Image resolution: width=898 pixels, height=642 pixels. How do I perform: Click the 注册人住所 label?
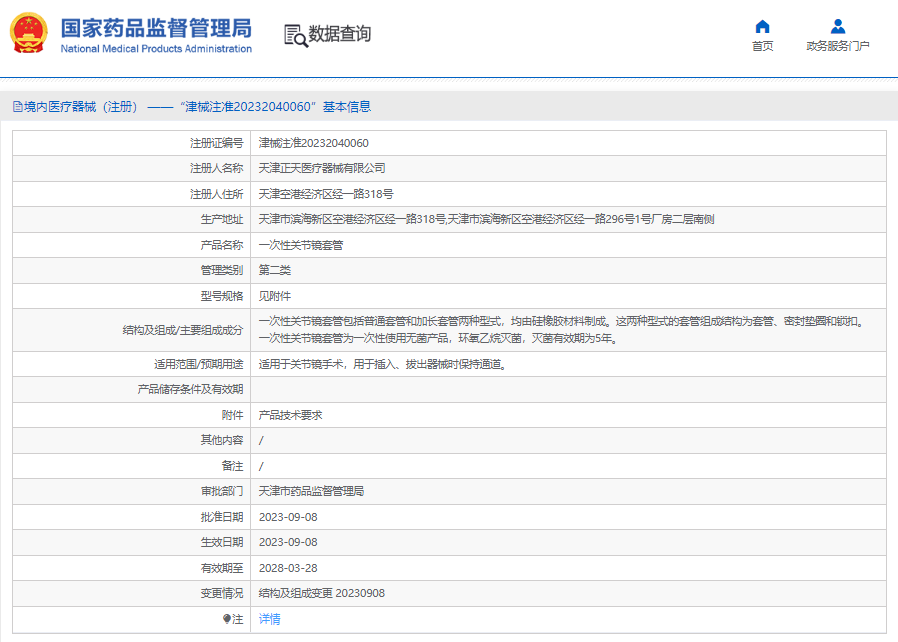click(216, 194)
